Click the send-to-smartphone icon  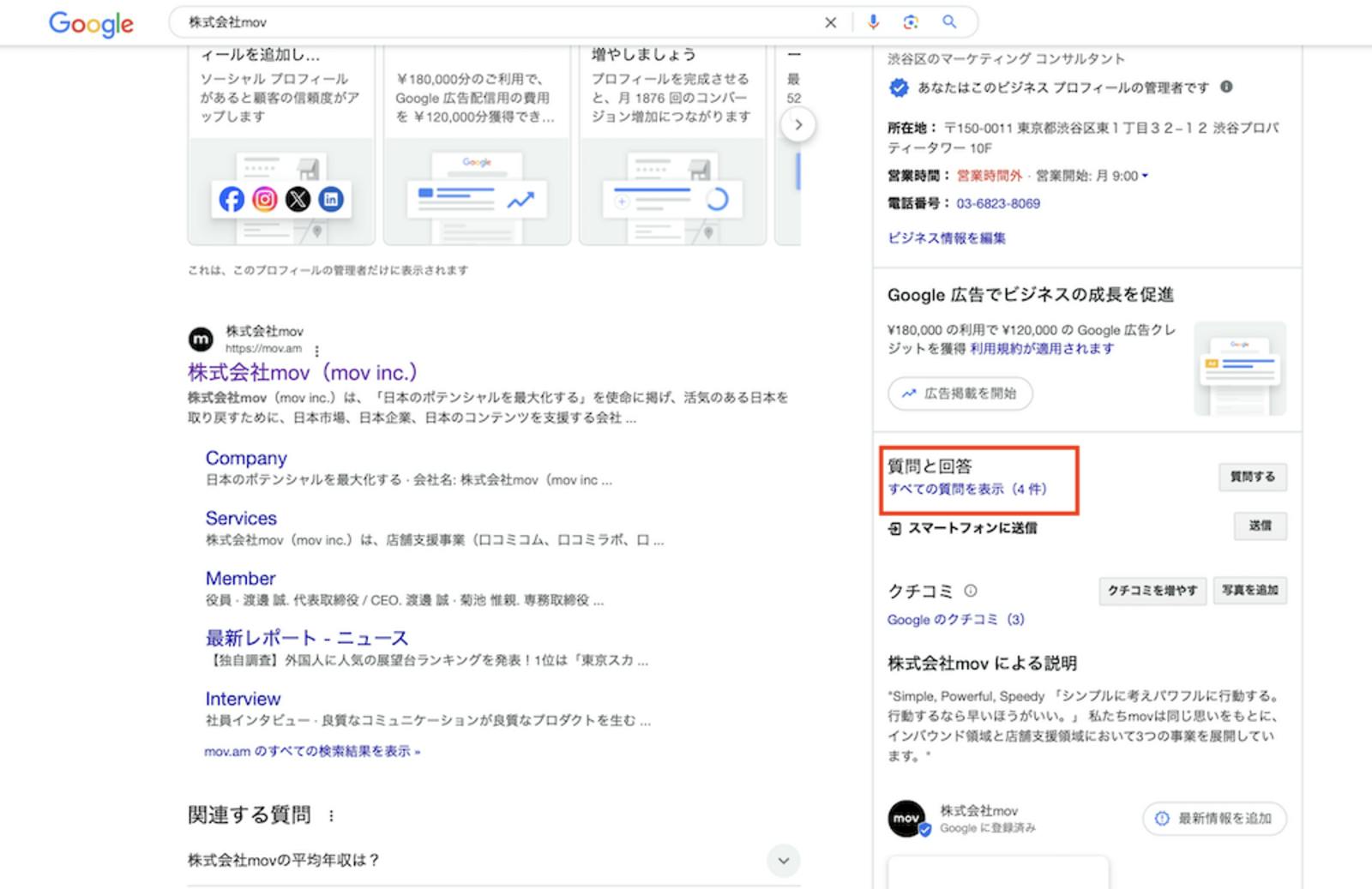894,529
